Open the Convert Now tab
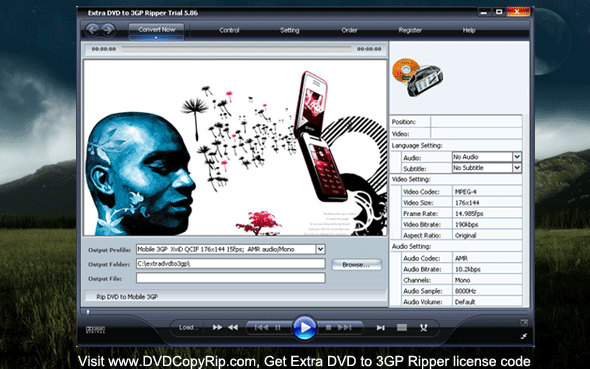This screenshot has height=369, width=590. click(x=157, y=30)
